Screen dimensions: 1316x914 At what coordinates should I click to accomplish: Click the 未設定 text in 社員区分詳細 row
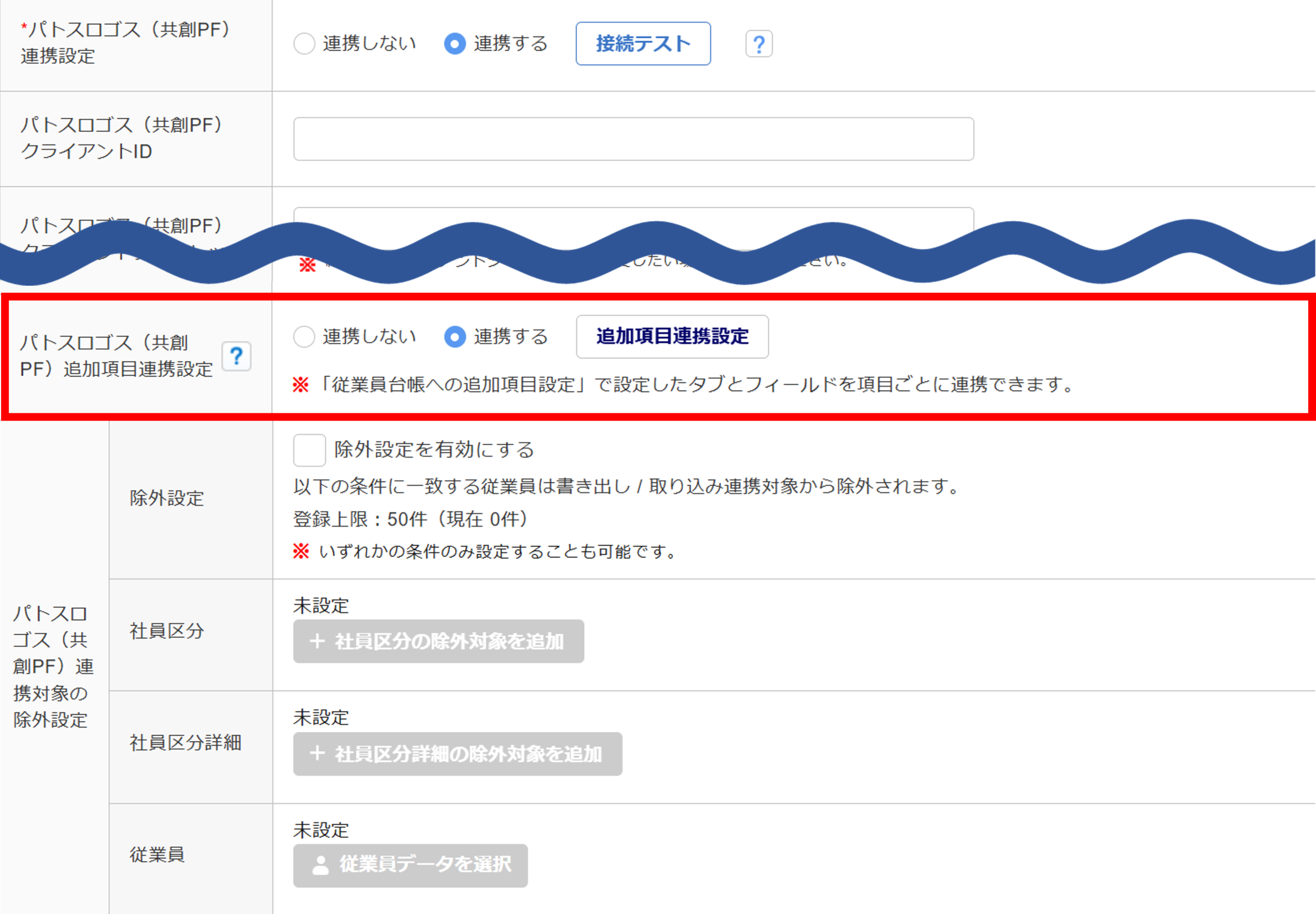click(x=321, y=717)
